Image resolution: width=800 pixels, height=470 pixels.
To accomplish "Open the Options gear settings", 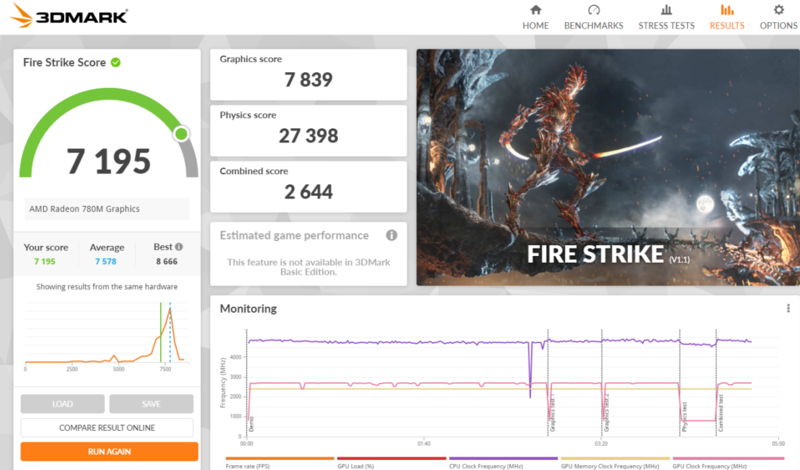I will pos(778,17).
